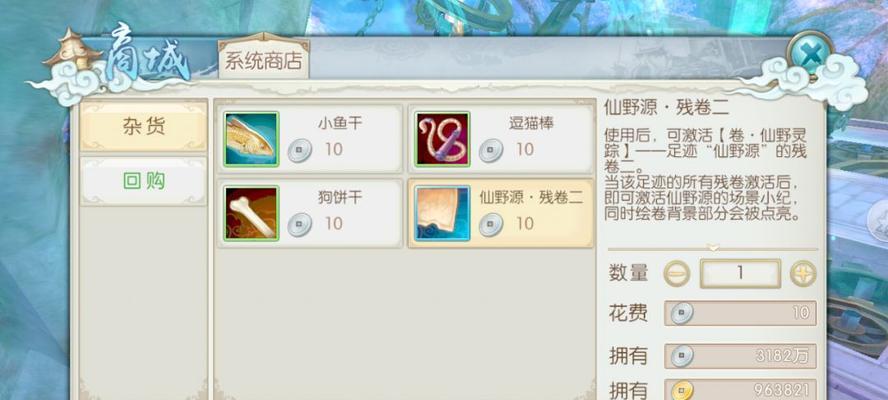Click the 花费 cost display field
This screenshot has width=888, height=400.
pyautogui.click(x=740, y=313)
